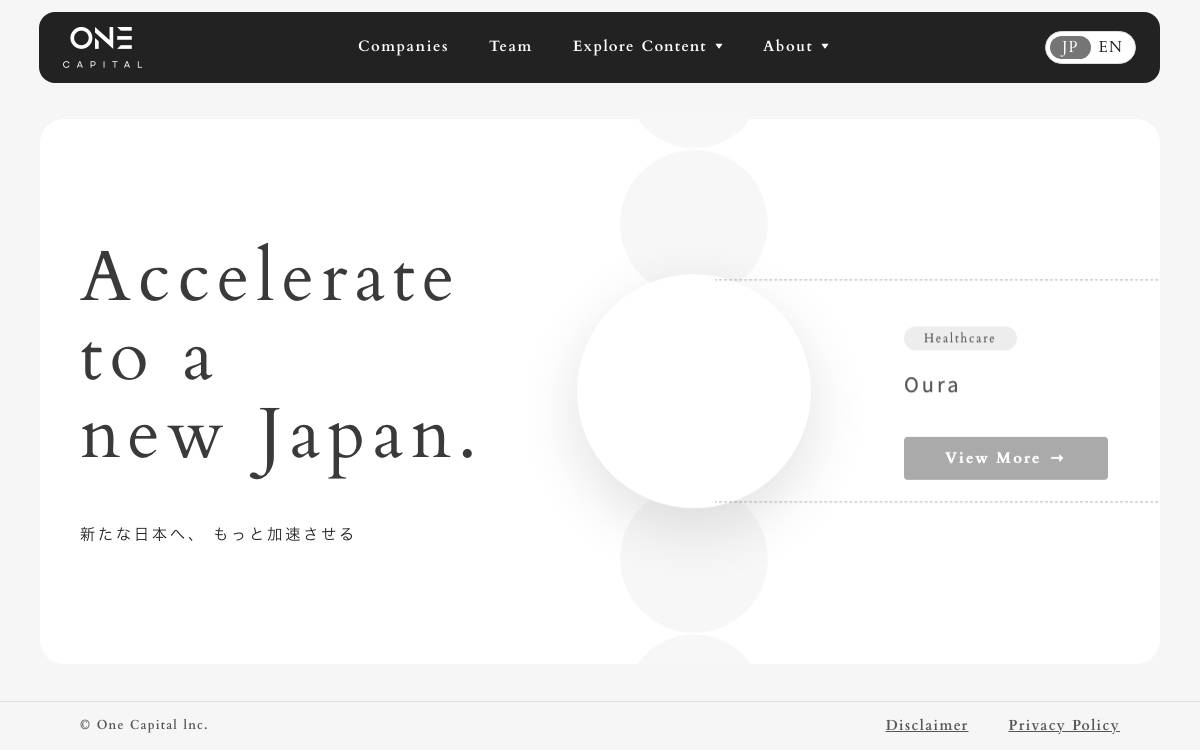The height and width of the screenshot is (750, 1200).
Task: Select the Healthcare category tag
Action: 960,338
